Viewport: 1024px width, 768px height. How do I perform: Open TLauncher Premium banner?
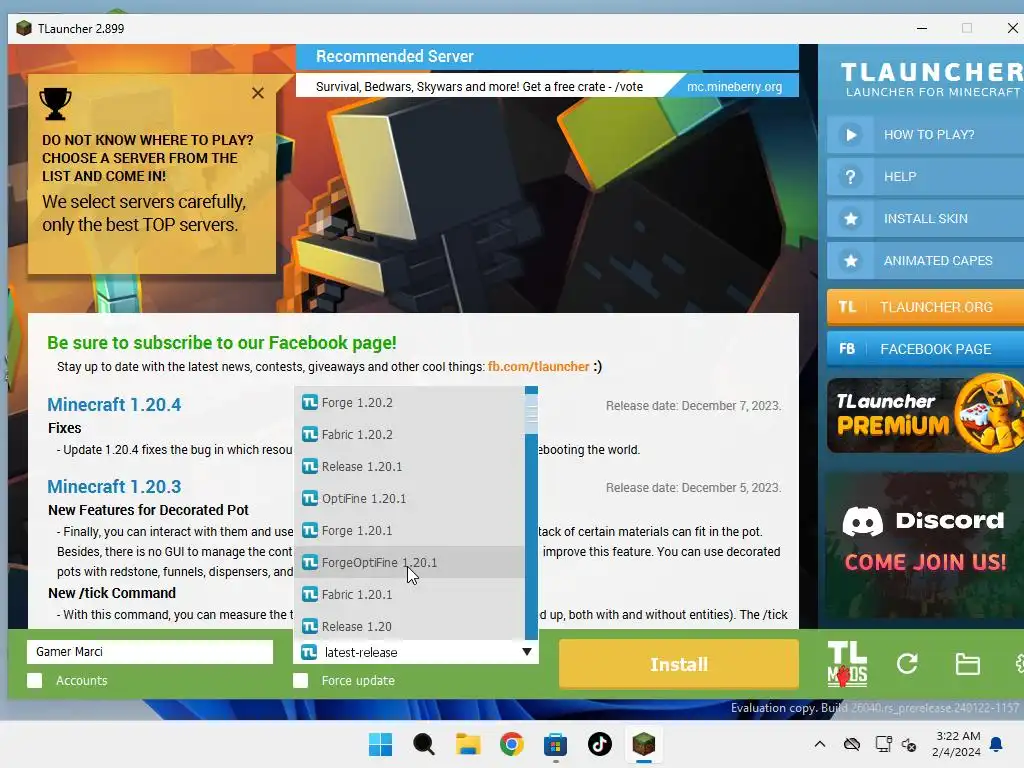click(925, 414)
